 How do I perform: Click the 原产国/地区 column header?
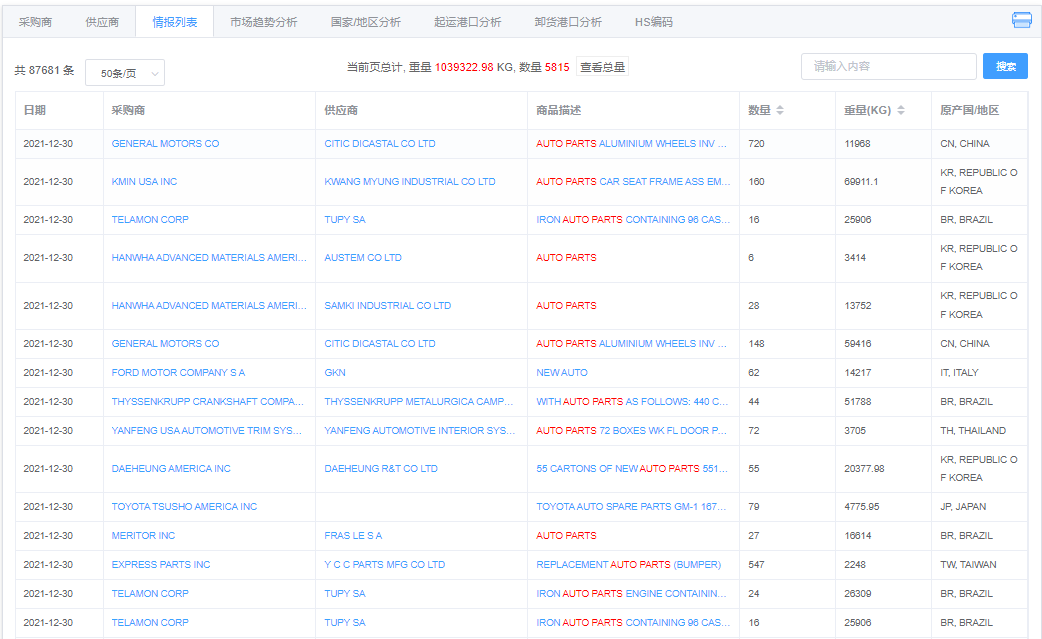coord(970,110)
